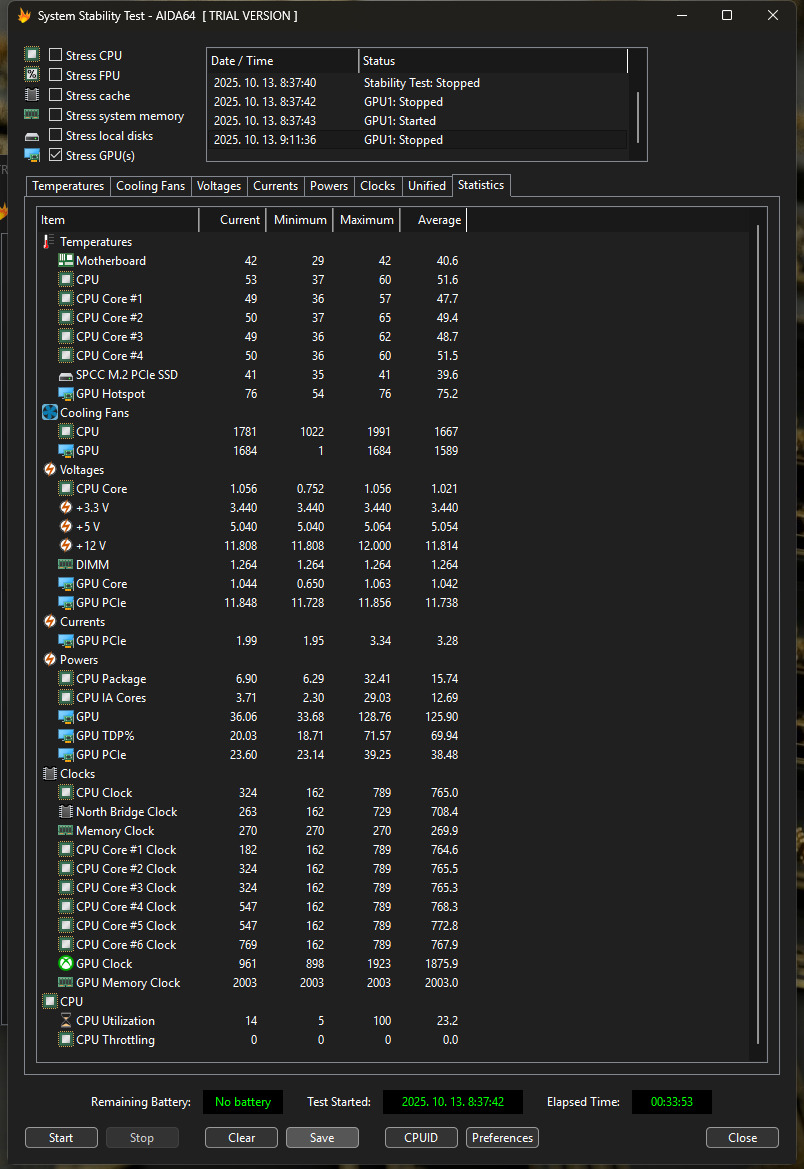Click the GPU Memory Clock icon
Screen dimensions: 804x1169
click(66, 983)
